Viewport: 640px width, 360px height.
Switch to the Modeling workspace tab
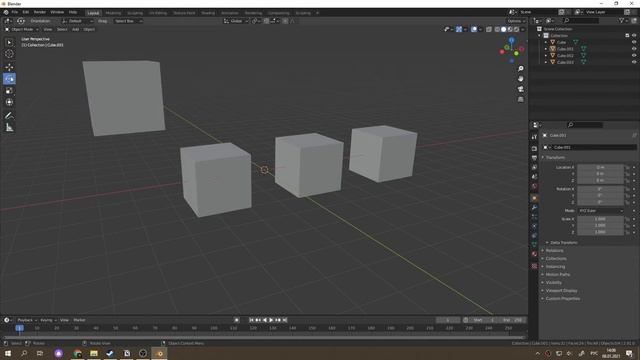(x=113, y=13)
